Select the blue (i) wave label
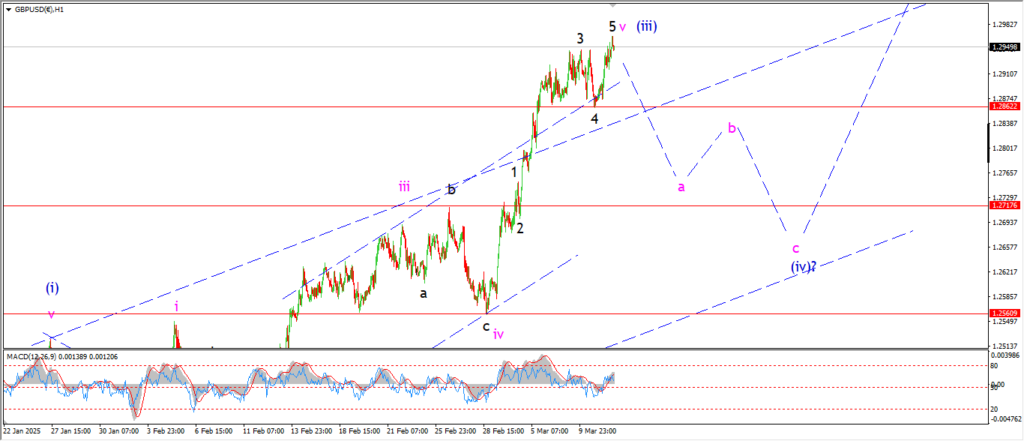The width and height of the screenshot is (1024, 441). tap(53, 287)
